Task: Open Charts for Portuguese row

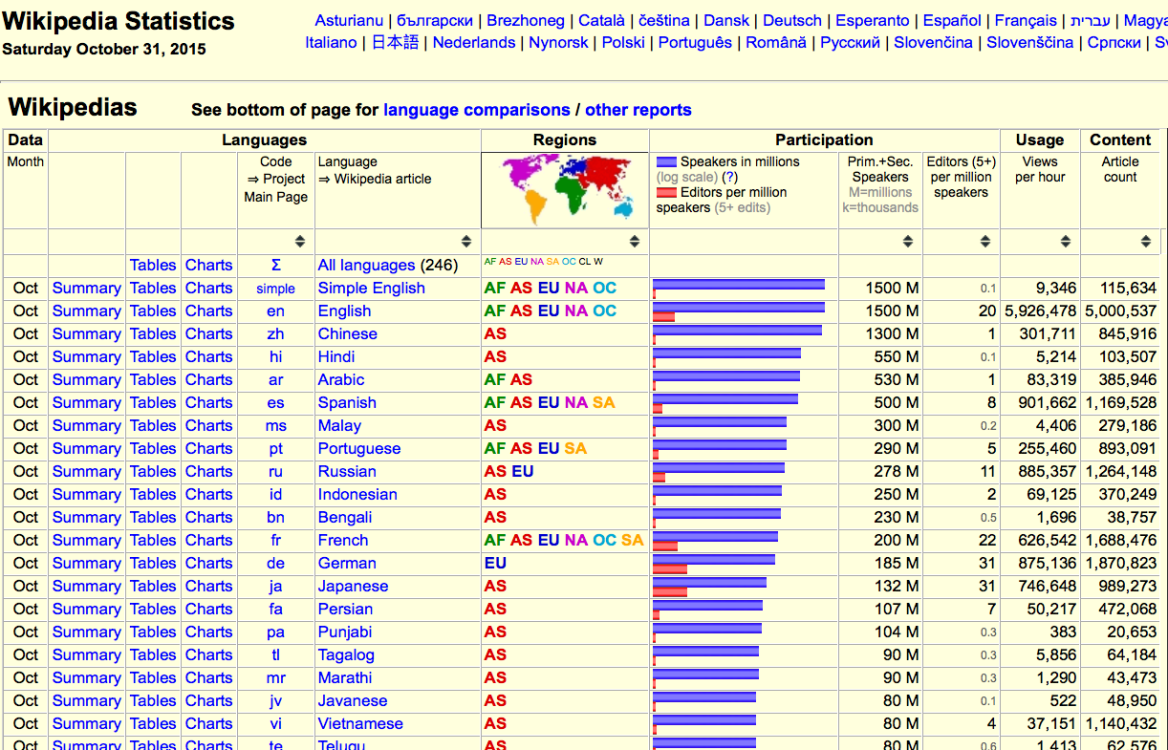Action: point(209,448)
